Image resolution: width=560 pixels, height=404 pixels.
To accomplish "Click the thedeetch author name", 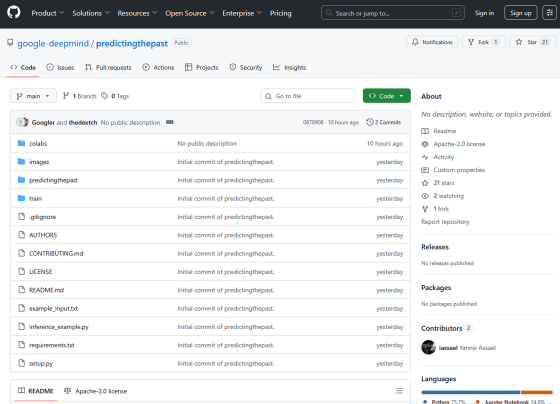I will coord(83,122).
